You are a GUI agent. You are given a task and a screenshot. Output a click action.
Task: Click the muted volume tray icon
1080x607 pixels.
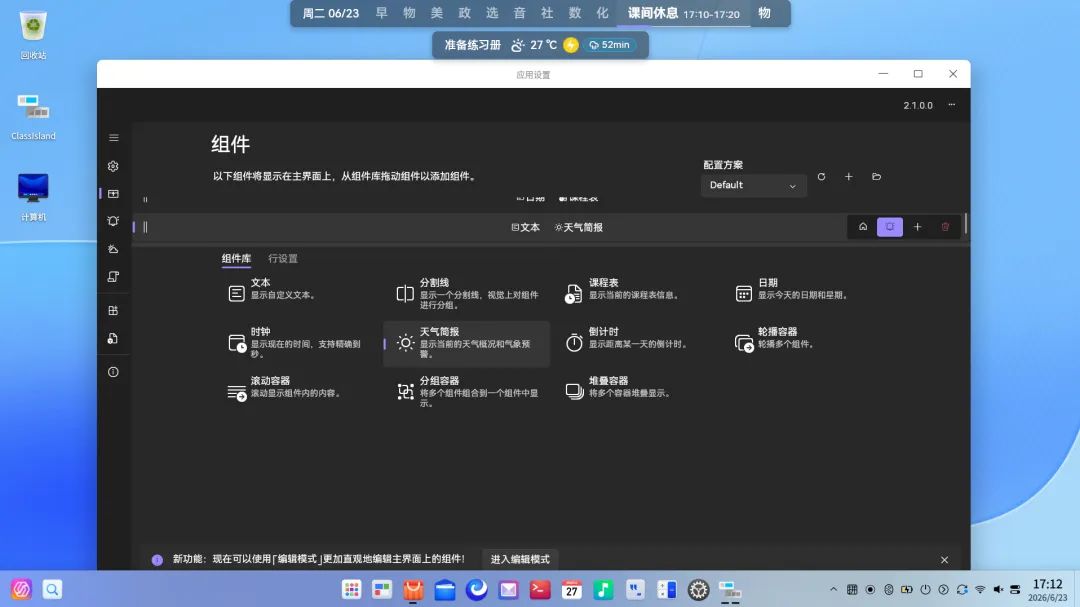998,590
